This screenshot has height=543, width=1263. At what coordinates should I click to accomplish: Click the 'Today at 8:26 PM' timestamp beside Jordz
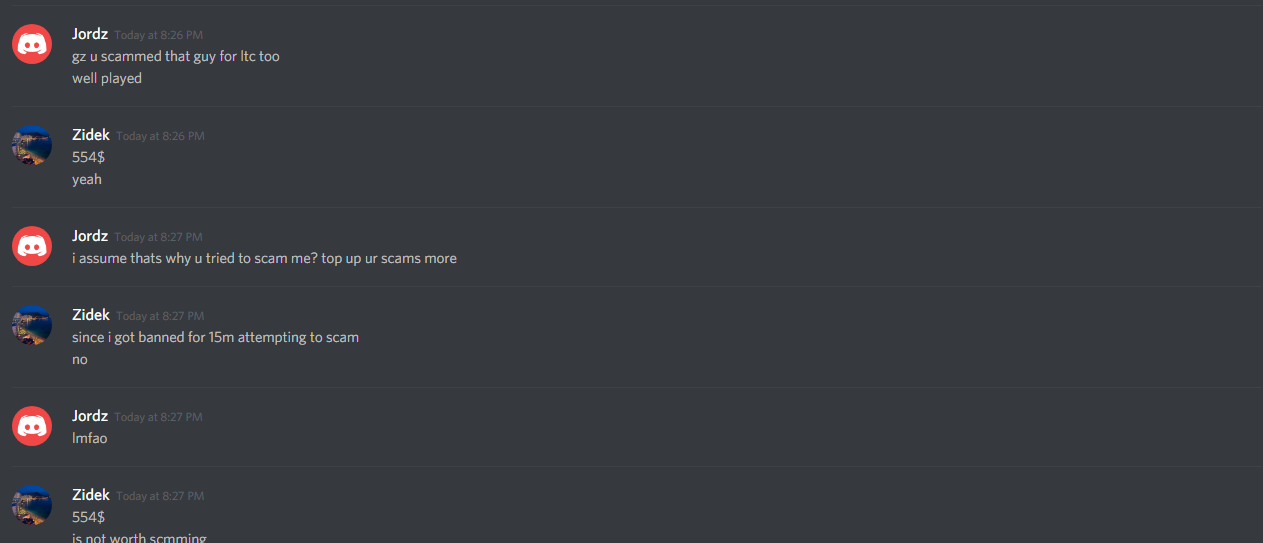click(x=158, y=35)
